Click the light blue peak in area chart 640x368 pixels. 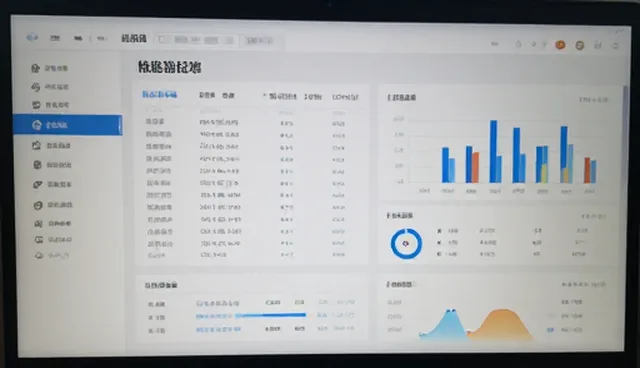click(x=449, y=324)
